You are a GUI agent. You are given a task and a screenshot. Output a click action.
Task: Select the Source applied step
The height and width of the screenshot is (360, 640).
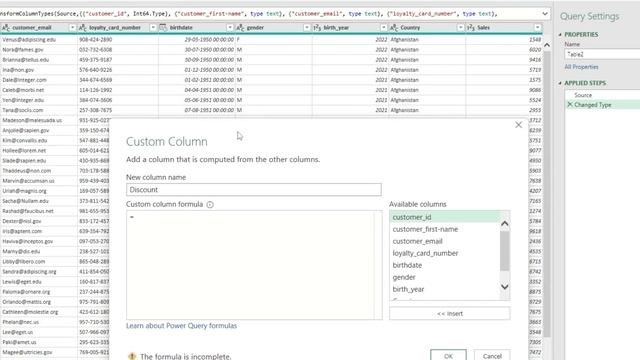click(583, 95)
